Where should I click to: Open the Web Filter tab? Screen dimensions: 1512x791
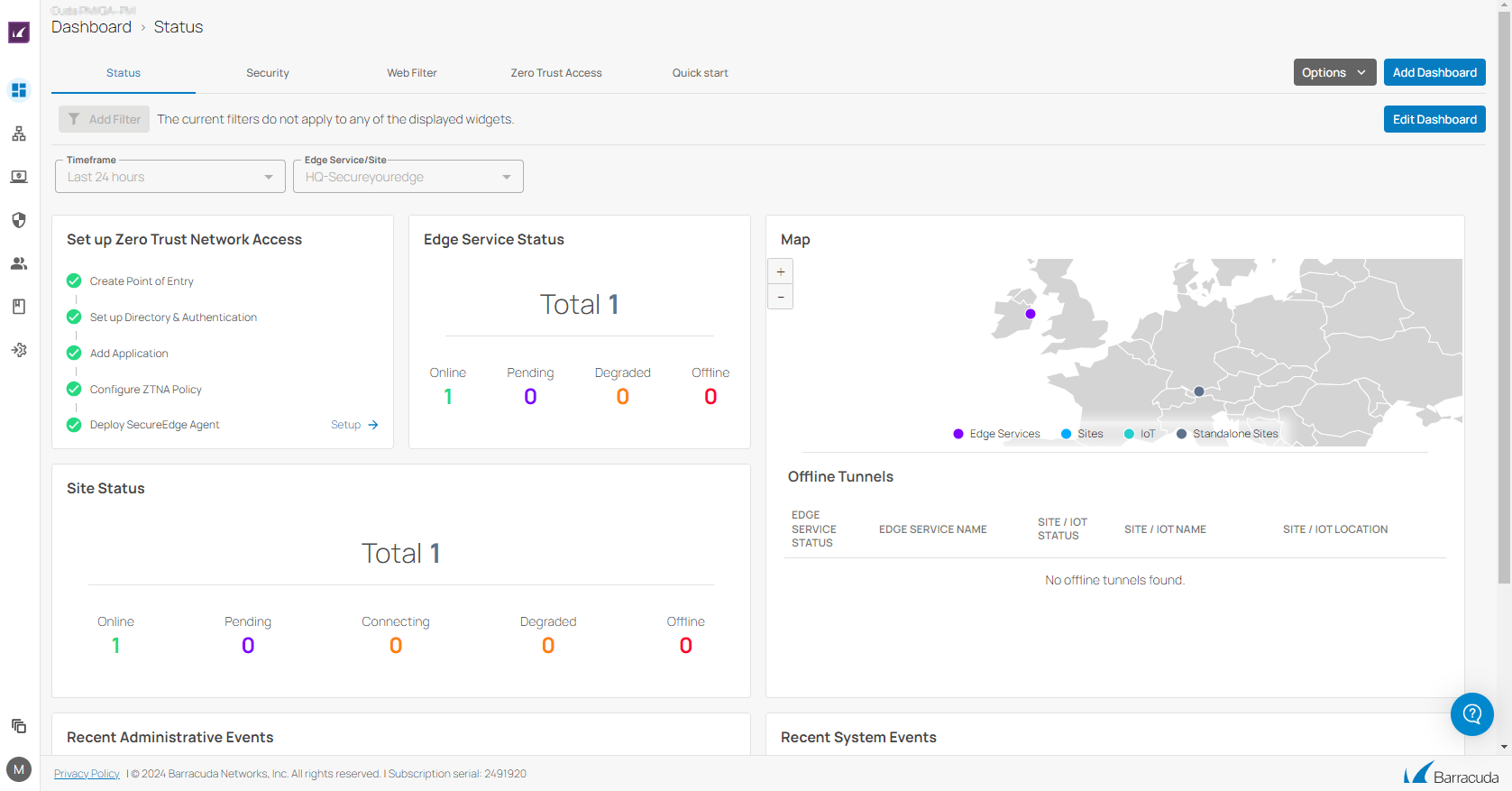[x=412, y=73]
